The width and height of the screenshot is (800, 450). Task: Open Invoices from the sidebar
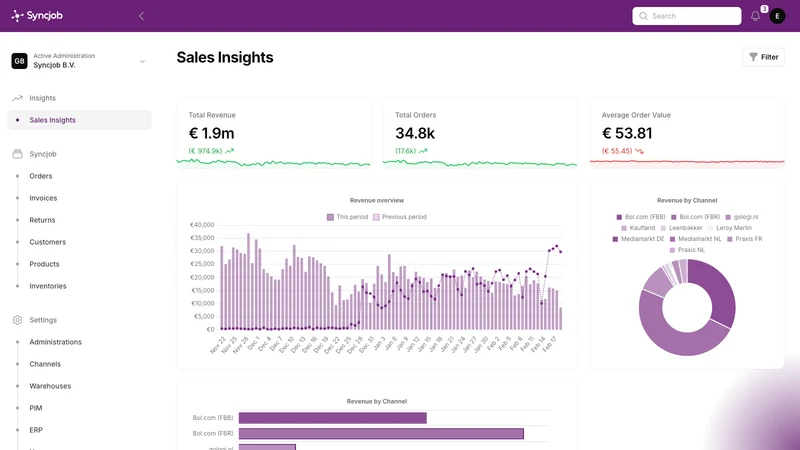tap(43, 198)
